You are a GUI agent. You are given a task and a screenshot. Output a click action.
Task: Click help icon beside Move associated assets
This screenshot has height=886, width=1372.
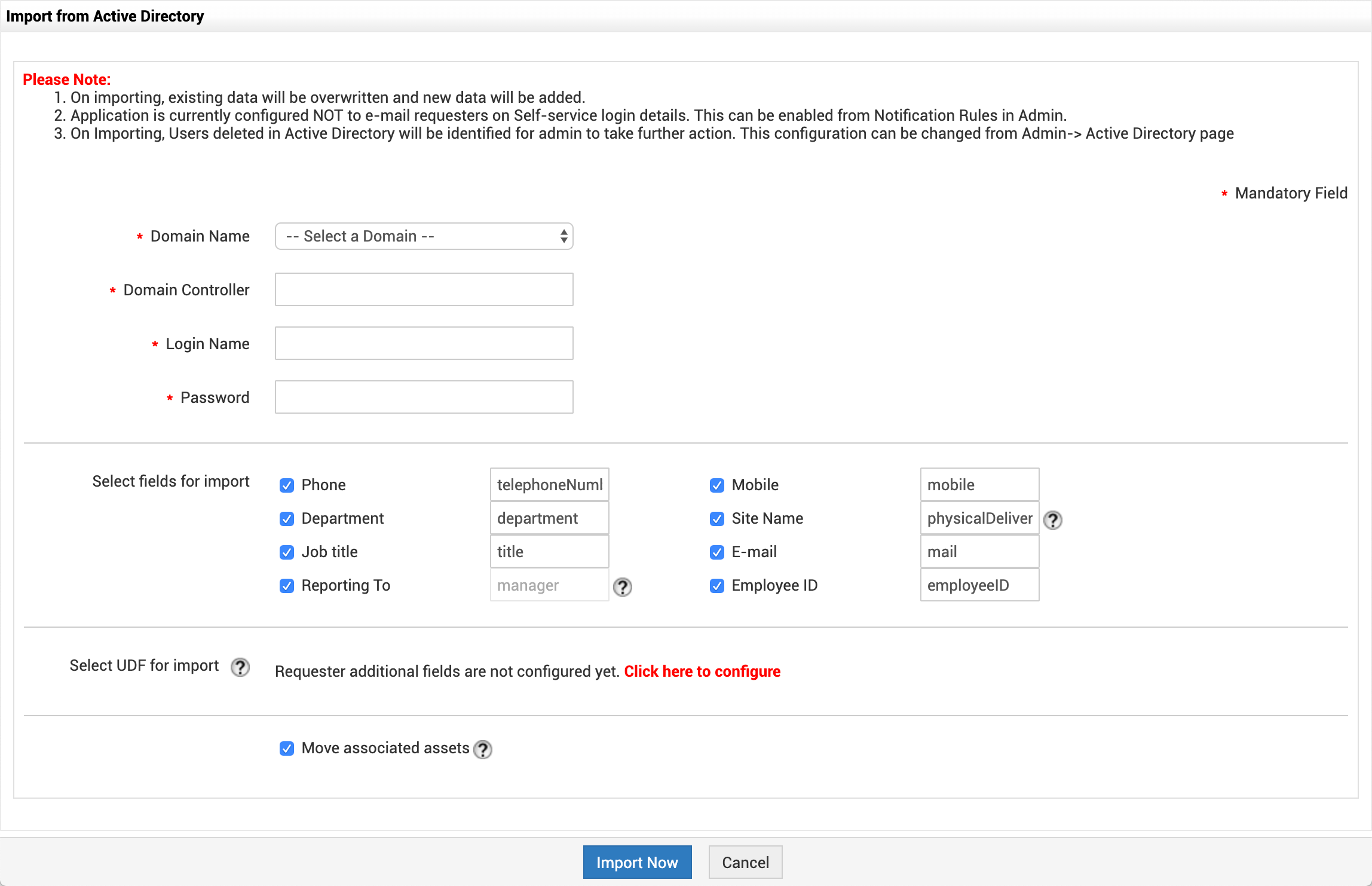(x=482, y=750)
